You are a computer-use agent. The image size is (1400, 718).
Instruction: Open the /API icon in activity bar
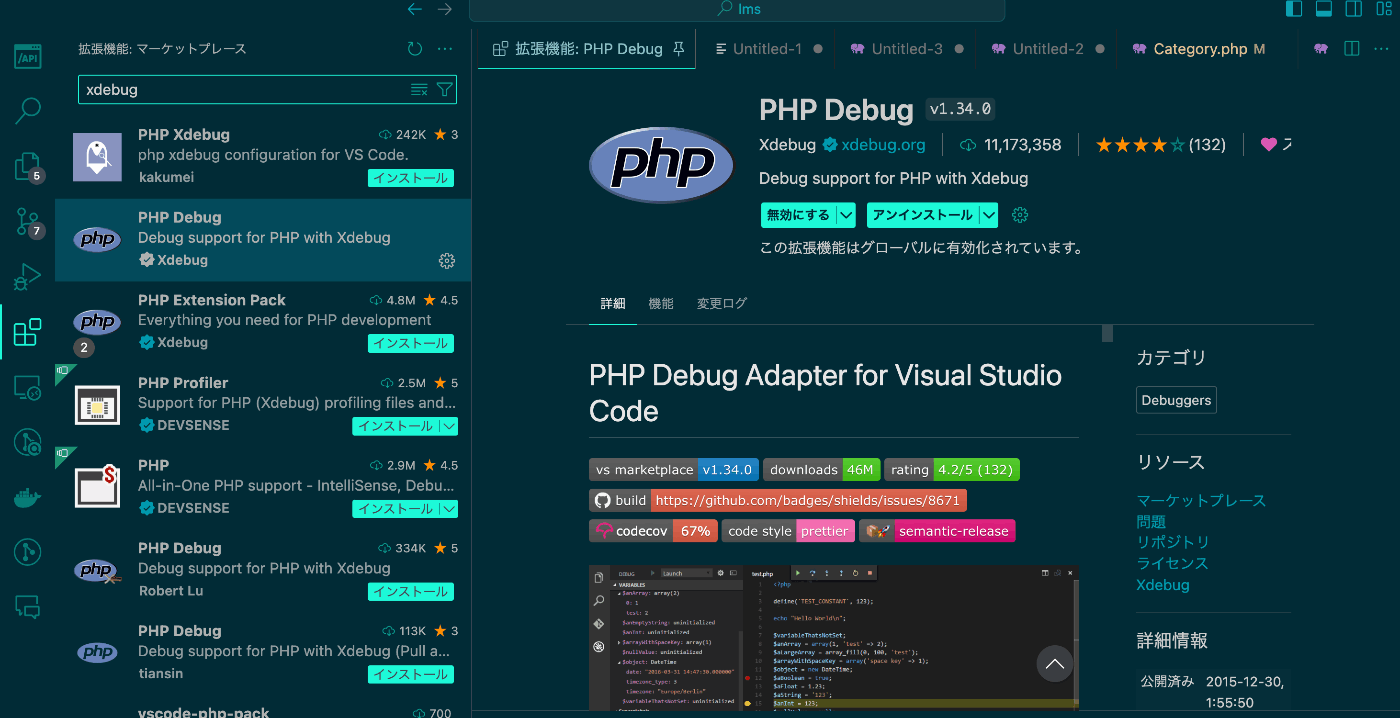(28, 56)
